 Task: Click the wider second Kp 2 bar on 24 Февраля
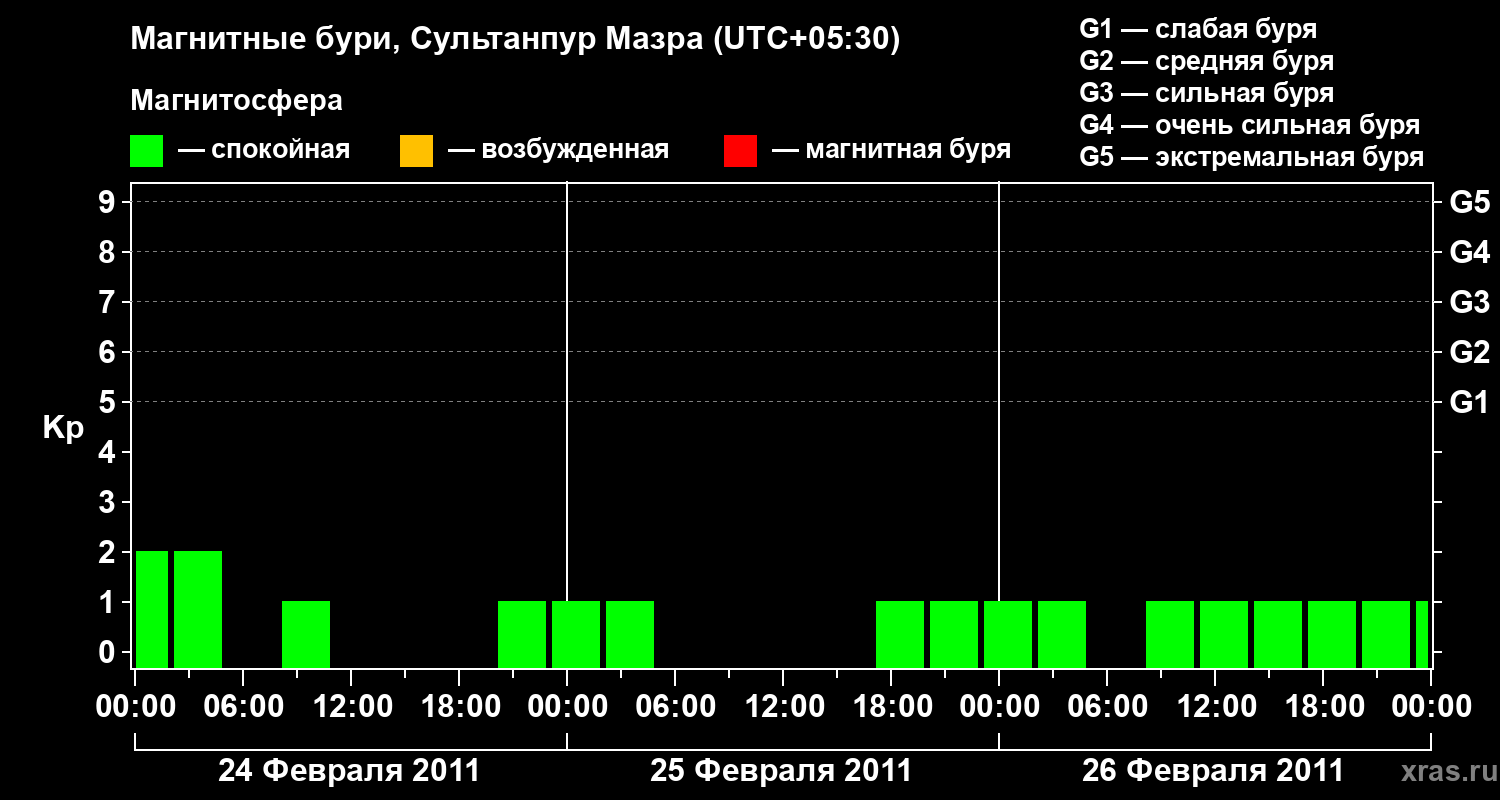tap(198, 609)
